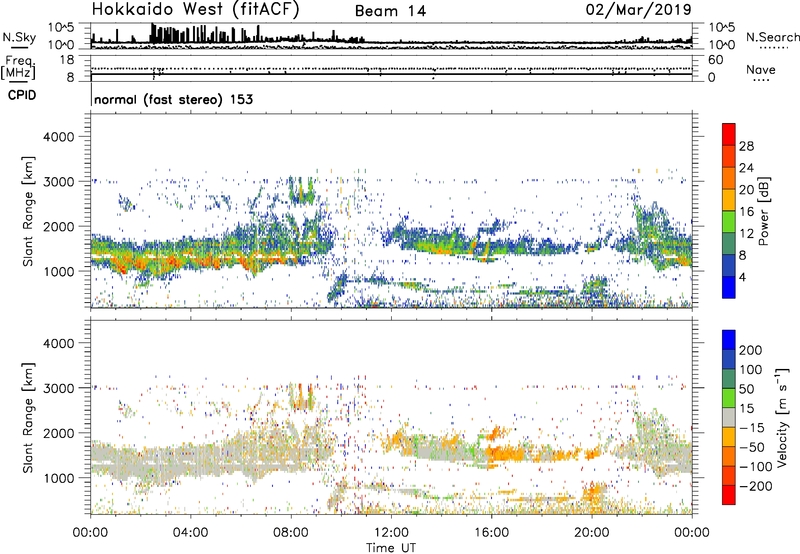Click the '16:00' time axis label
The image size is (800, 554).
(491, 533)
